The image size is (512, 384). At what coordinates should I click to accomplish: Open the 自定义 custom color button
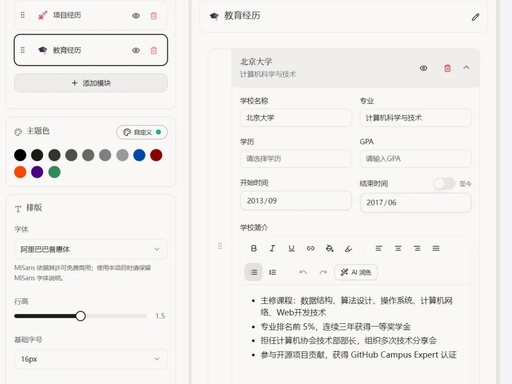142,132
